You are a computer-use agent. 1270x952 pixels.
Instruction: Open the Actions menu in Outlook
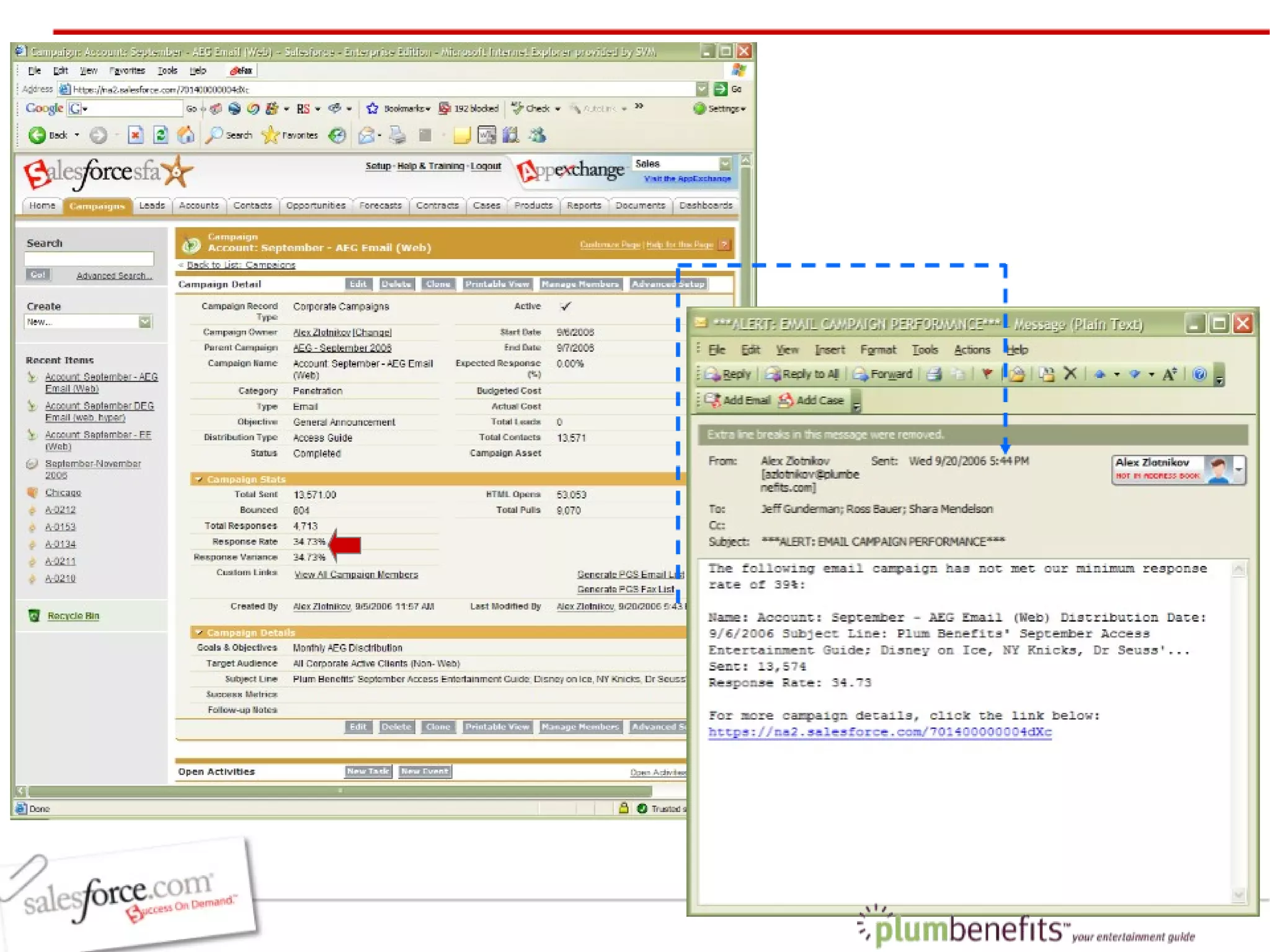[x=971, y=350]
